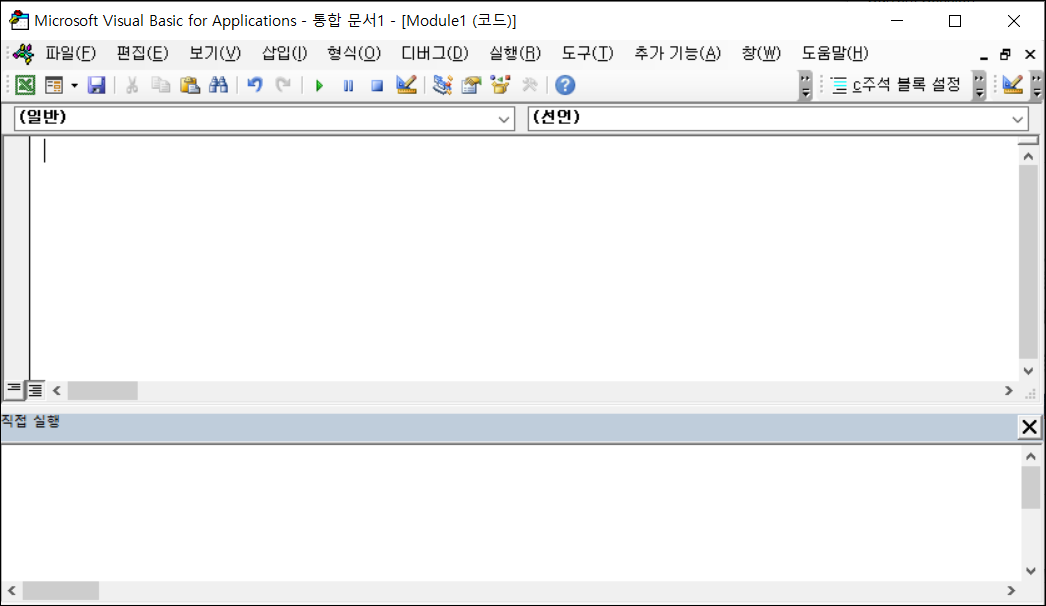Click the Paste clipboard icon

(x=190, y=85)
